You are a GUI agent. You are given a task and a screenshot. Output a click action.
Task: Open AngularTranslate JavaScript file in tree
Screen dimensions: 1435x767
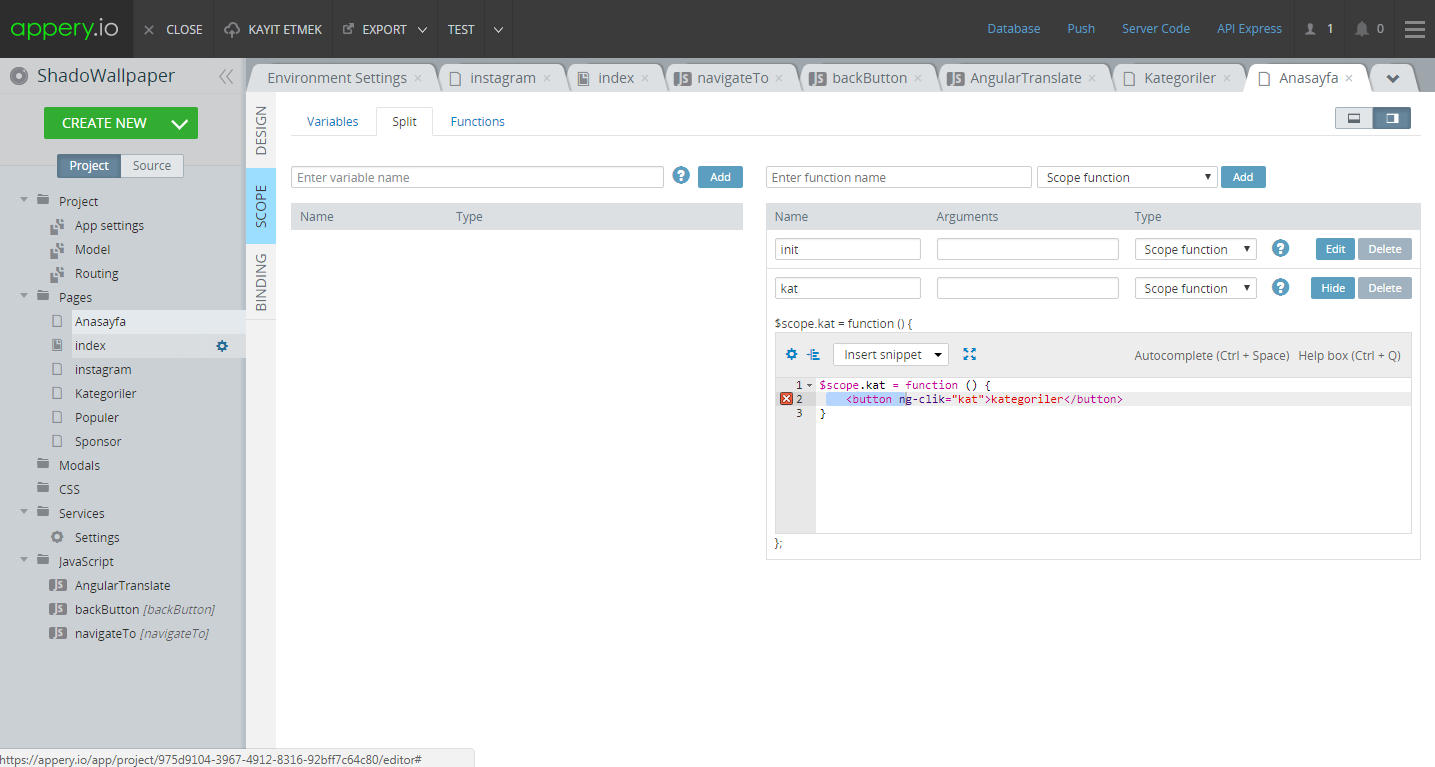click(x=122, y=586)
